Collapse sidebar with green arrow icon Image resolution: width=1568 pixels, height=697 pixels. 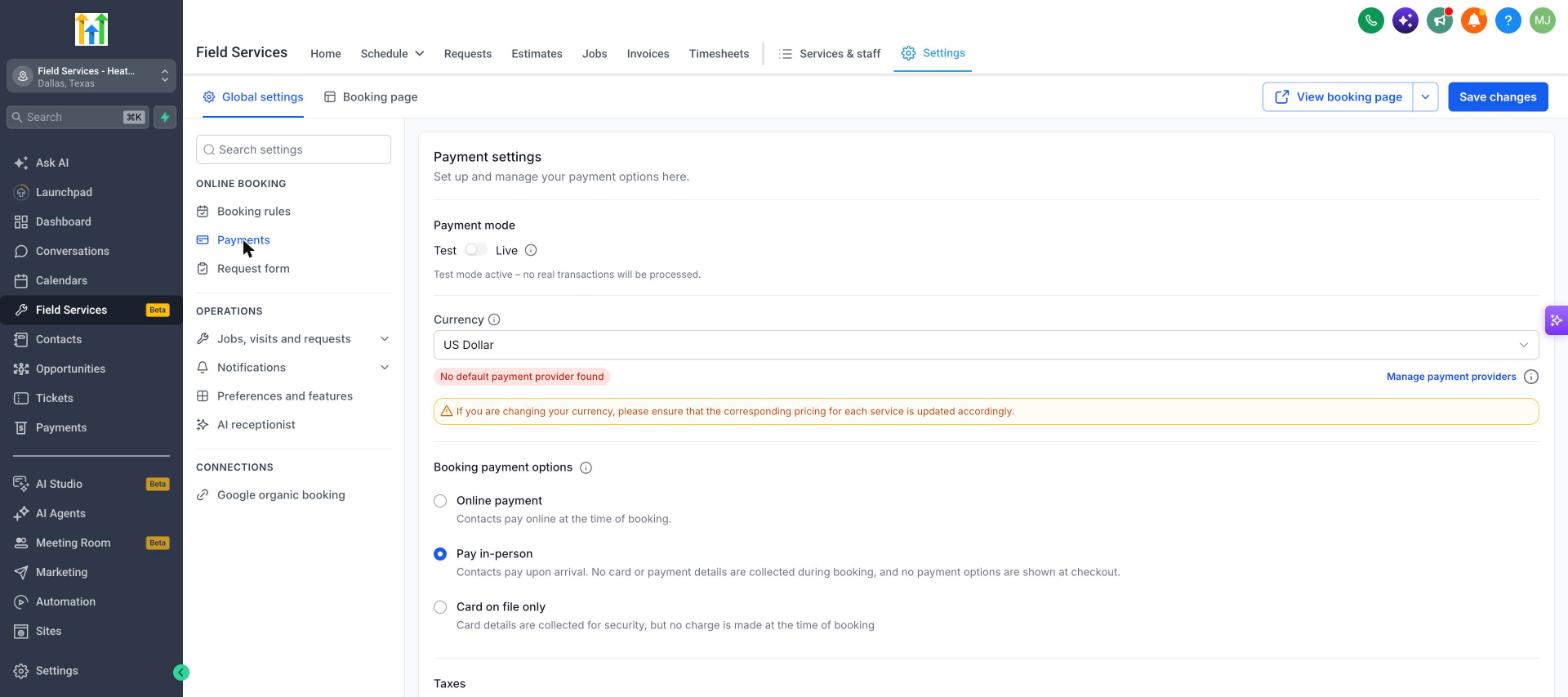tap(181, 673)
